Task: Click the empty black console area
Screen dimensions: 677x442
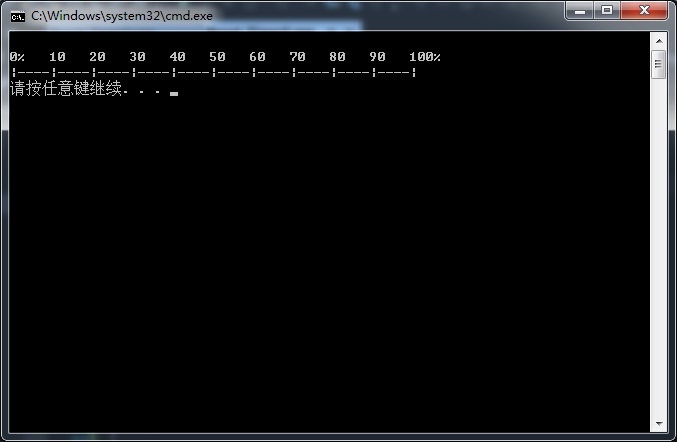Action: 328,259
